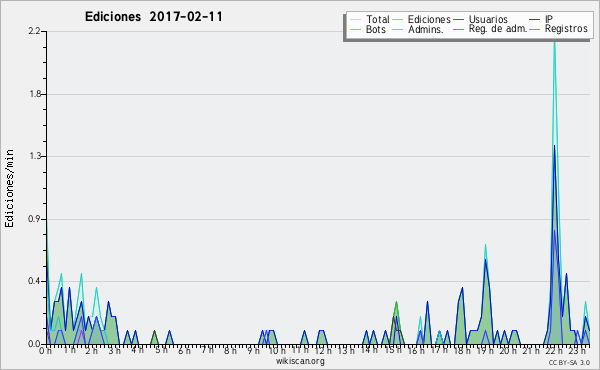Click the Ediciones/min axis label
The height and width of the screenshot is (370, 600).
tap(9, 188)
